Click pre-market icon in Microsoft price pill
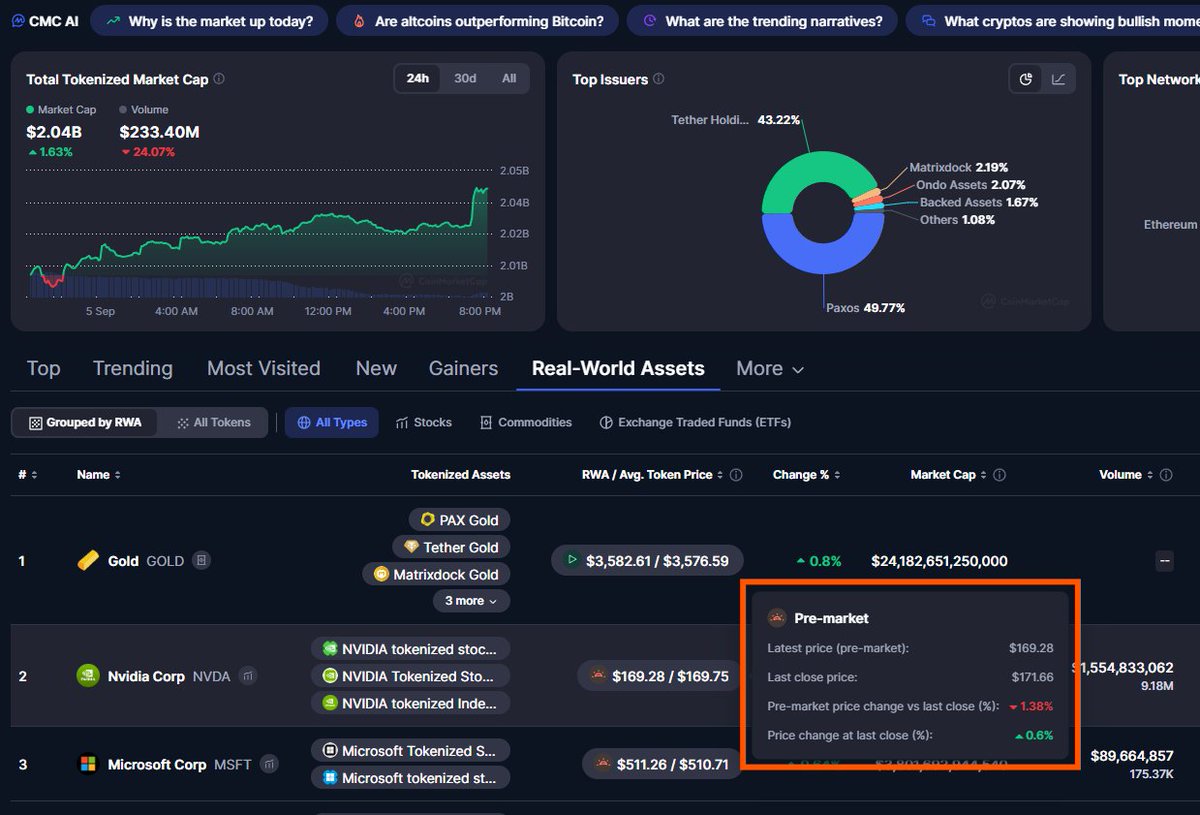Viewport: 1200px width, 815px height. [x=603, y=764]
